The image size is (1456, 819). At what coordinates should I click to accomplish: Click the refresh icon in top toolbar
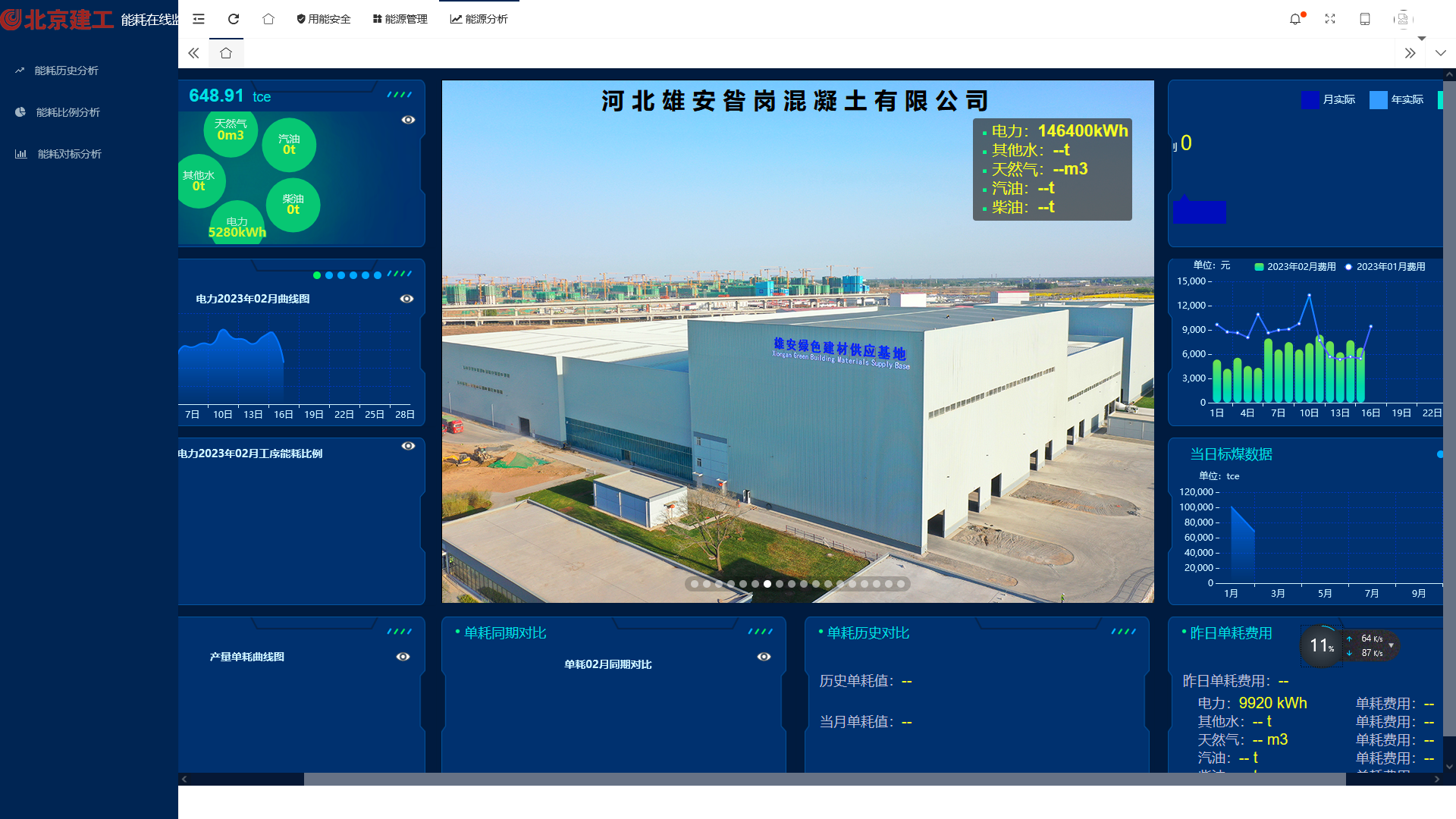click(234, 19)
